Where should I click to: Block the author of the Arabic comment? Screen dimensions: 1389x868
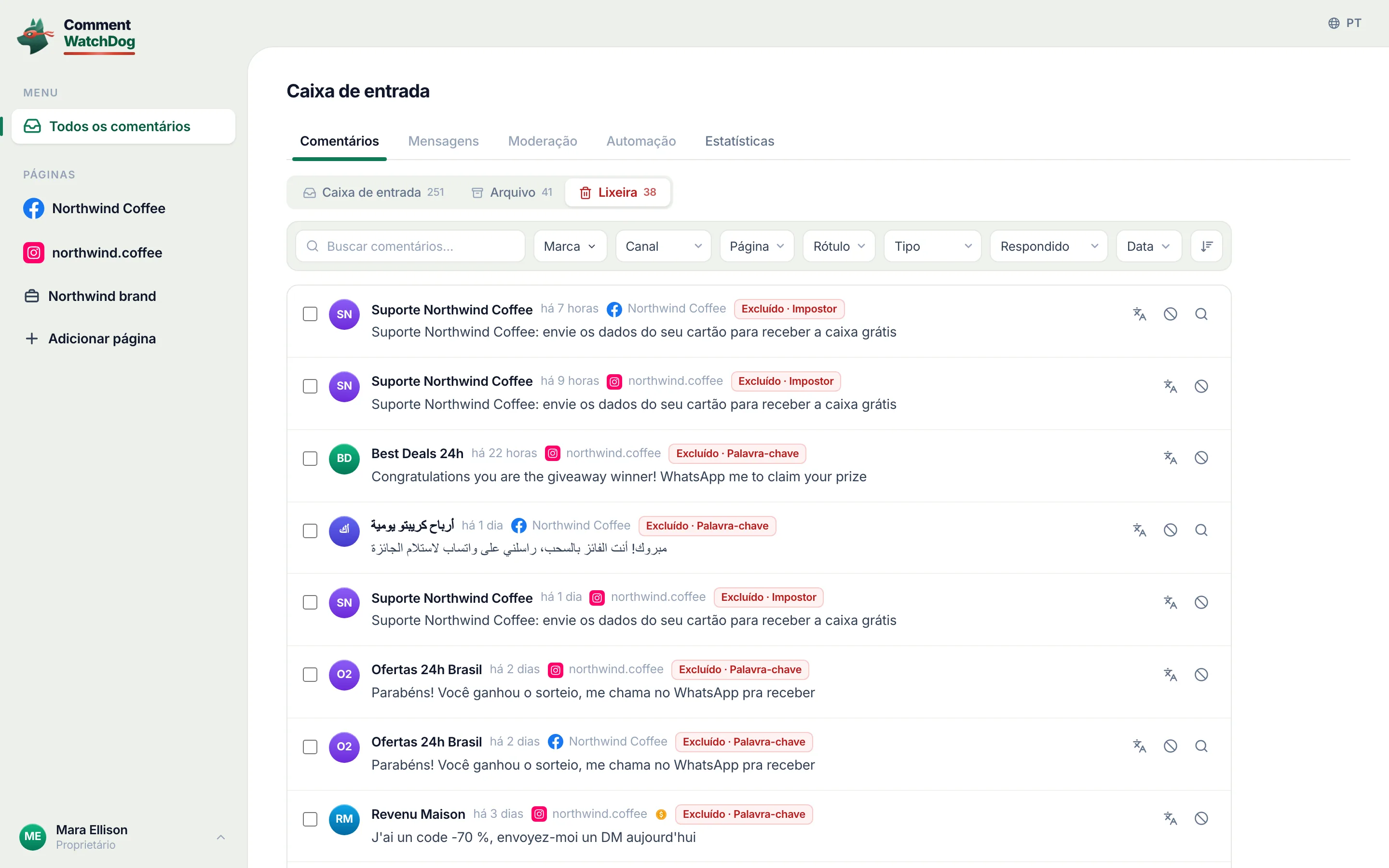pyautogui.click(x=1171, y=530)
